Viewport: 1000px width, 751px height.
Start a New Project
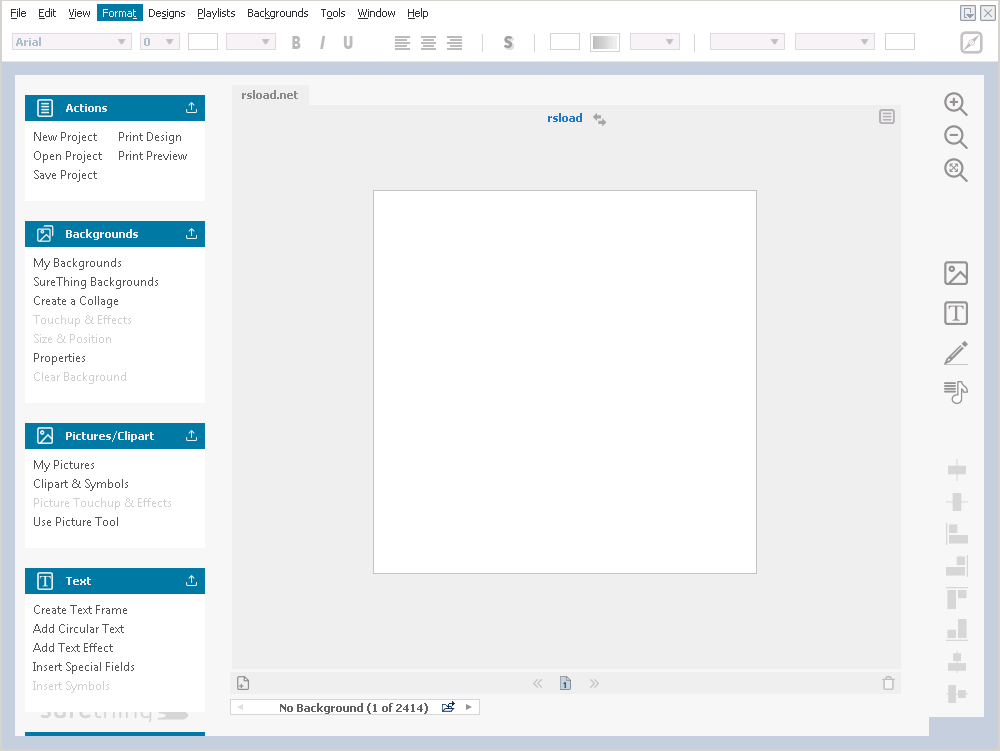64,136
